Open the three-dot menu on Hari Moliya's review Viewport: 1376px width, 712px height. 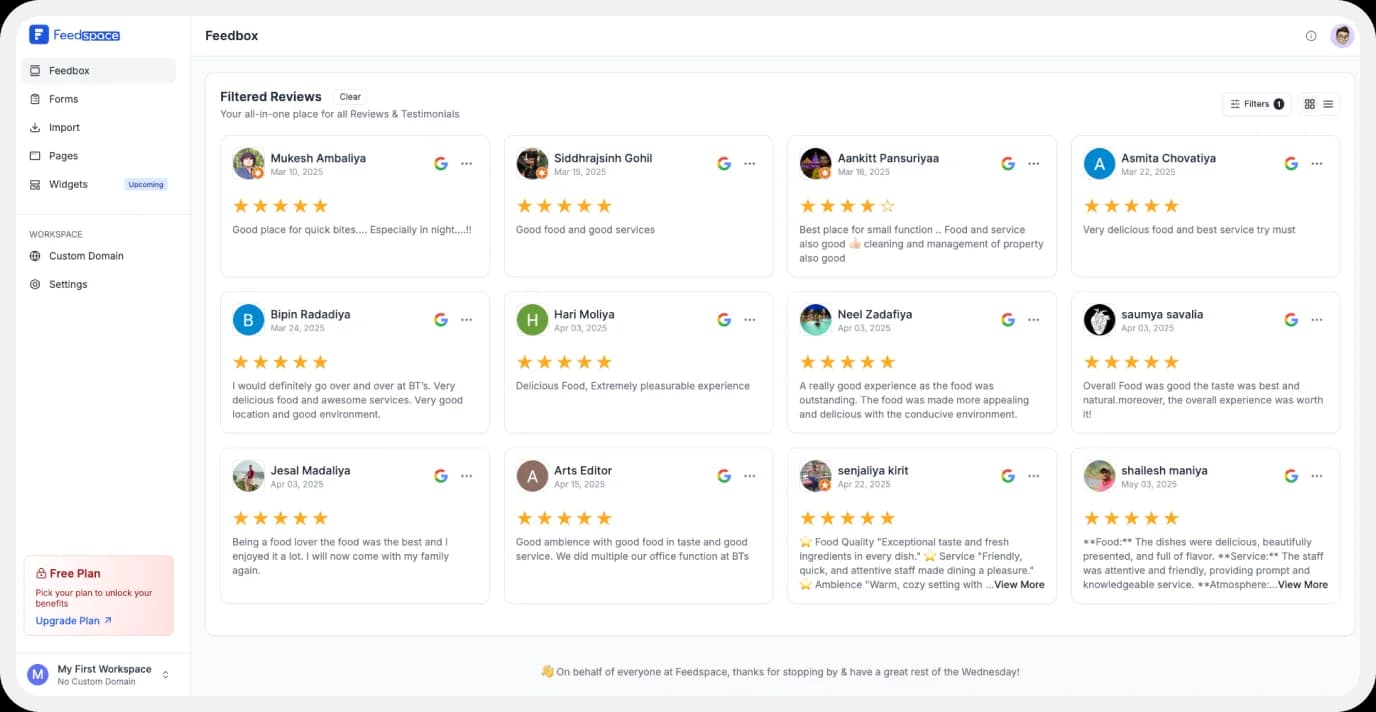750,319
